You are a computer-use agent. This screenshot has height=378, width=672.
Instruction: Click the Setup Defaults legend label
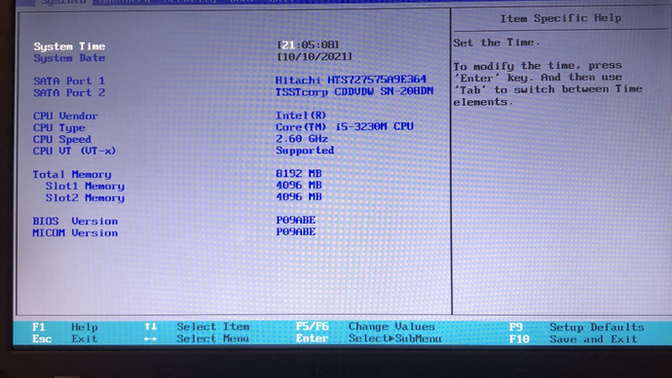(x=597, y=327)
